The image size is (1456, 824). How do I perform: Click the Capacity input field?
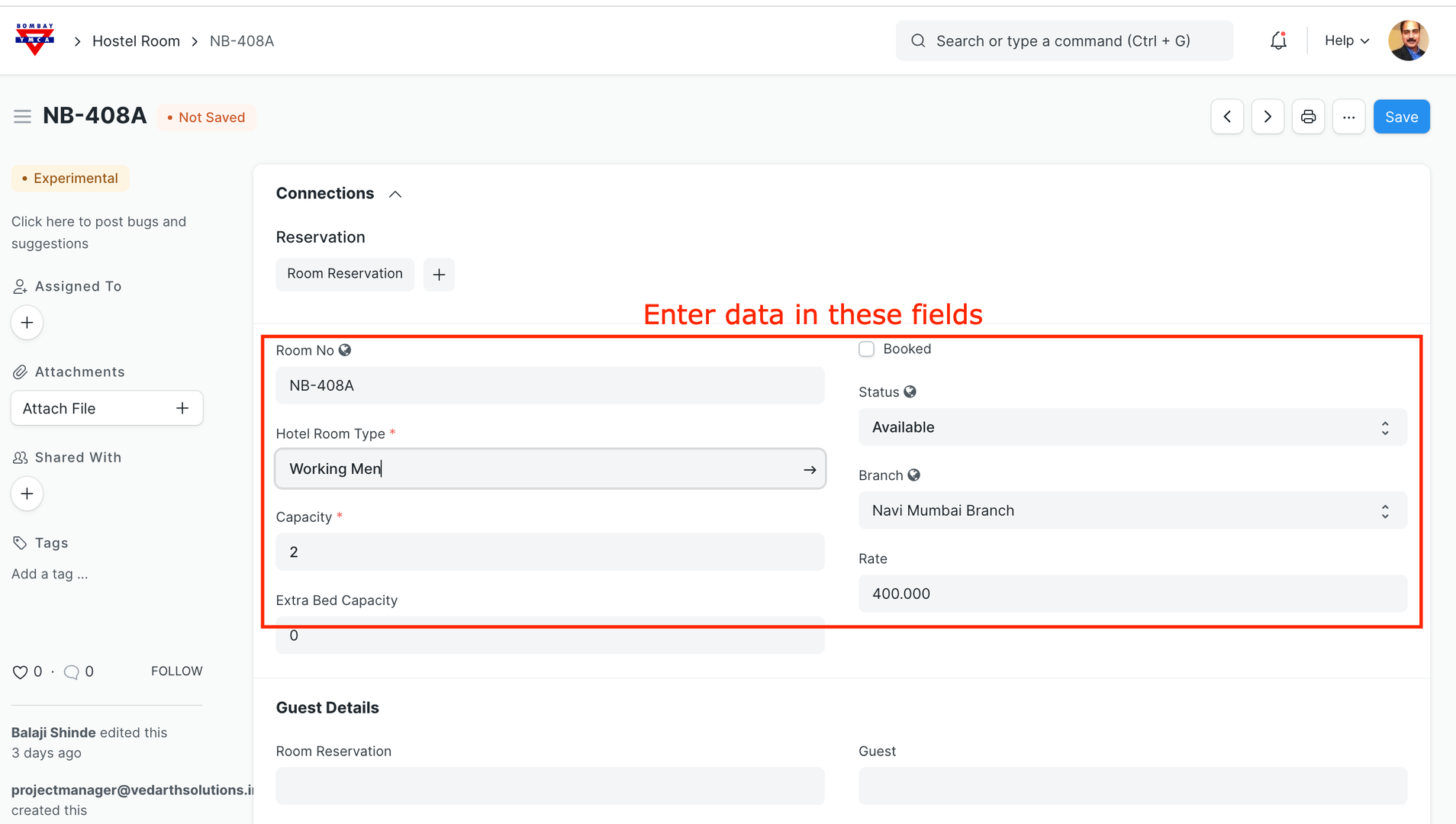click(x=549, y=552)
